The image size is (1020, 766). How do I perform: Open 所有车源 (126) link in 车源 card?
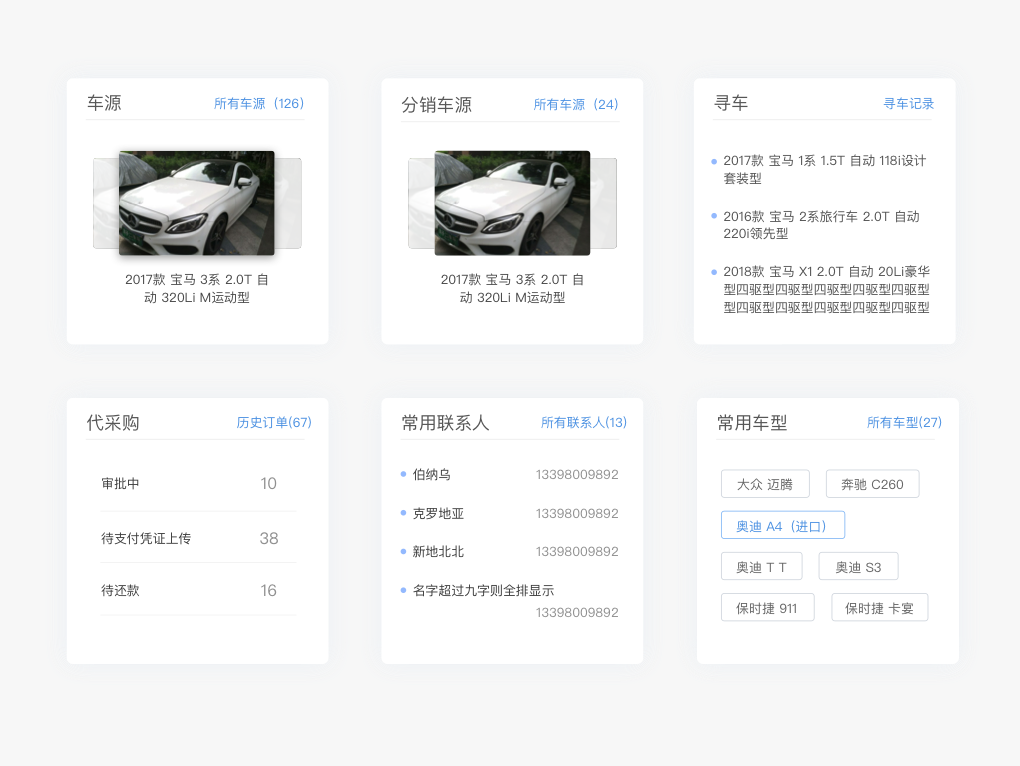click(259, 103)
